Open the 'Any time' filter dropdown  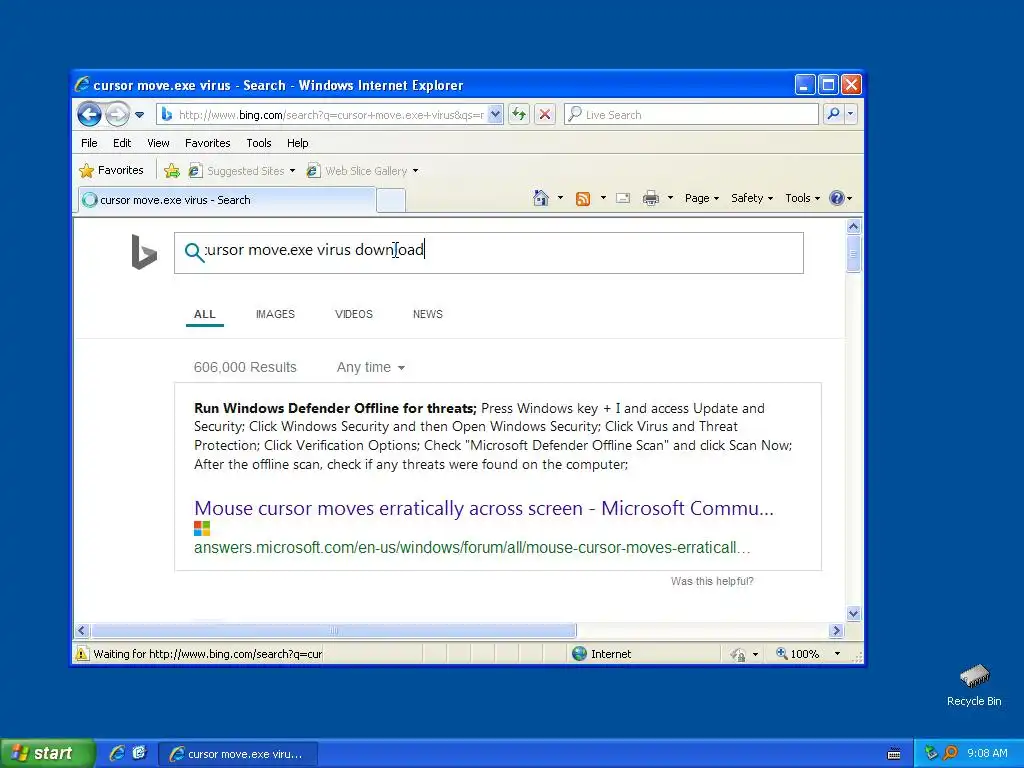pos(370,367)
